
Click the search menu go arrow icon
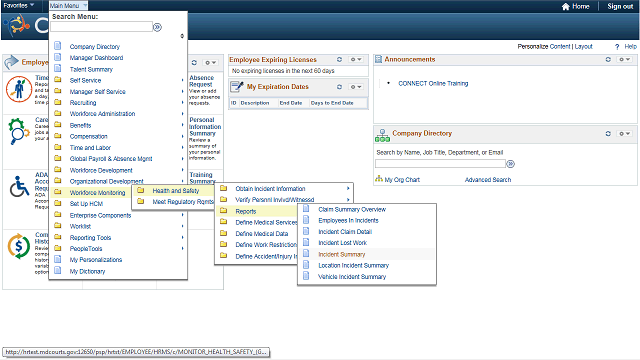click(157, 27)
